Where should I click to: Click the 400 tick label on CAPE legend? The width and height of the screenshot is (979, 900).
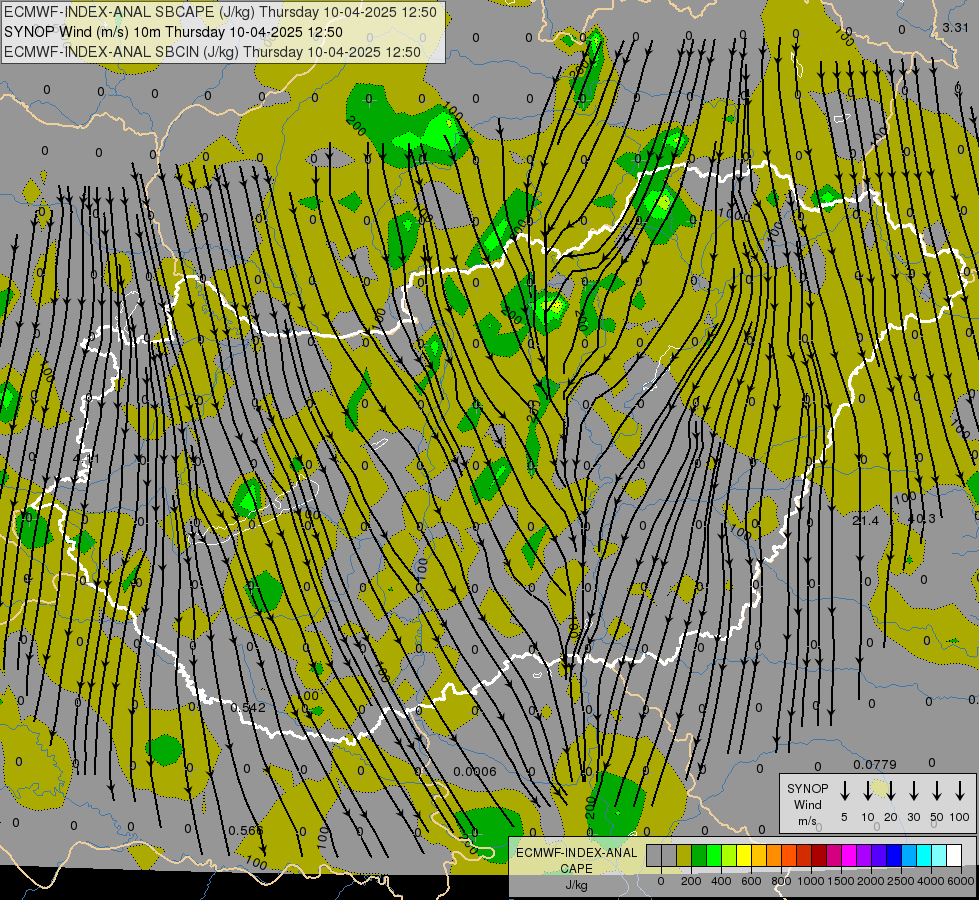coord(721,881)
